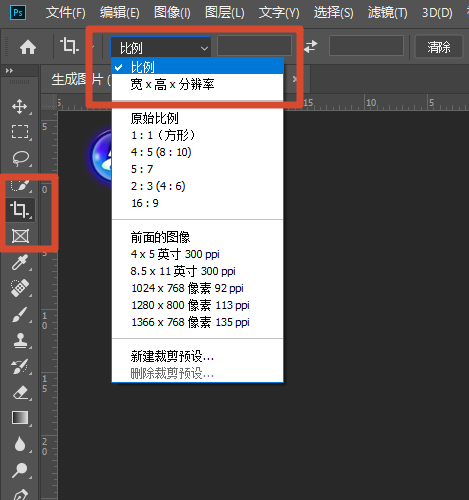
Task: Choose 1280 x 800 像素 113 ppi preset
Action: point(197,305)
